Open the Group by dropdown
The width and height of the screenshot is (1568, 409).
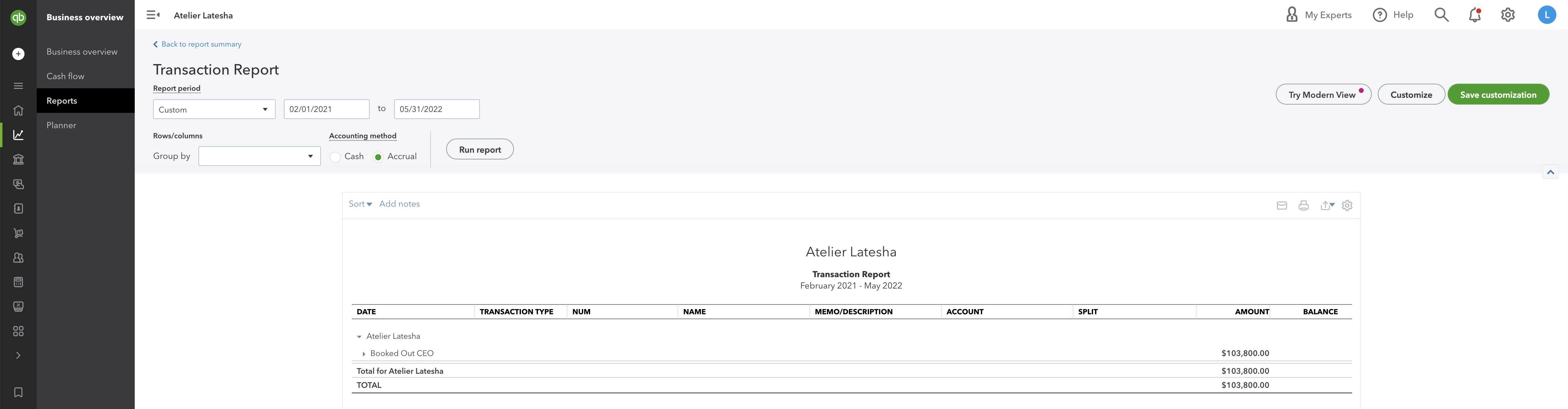(x=259, y=156)
